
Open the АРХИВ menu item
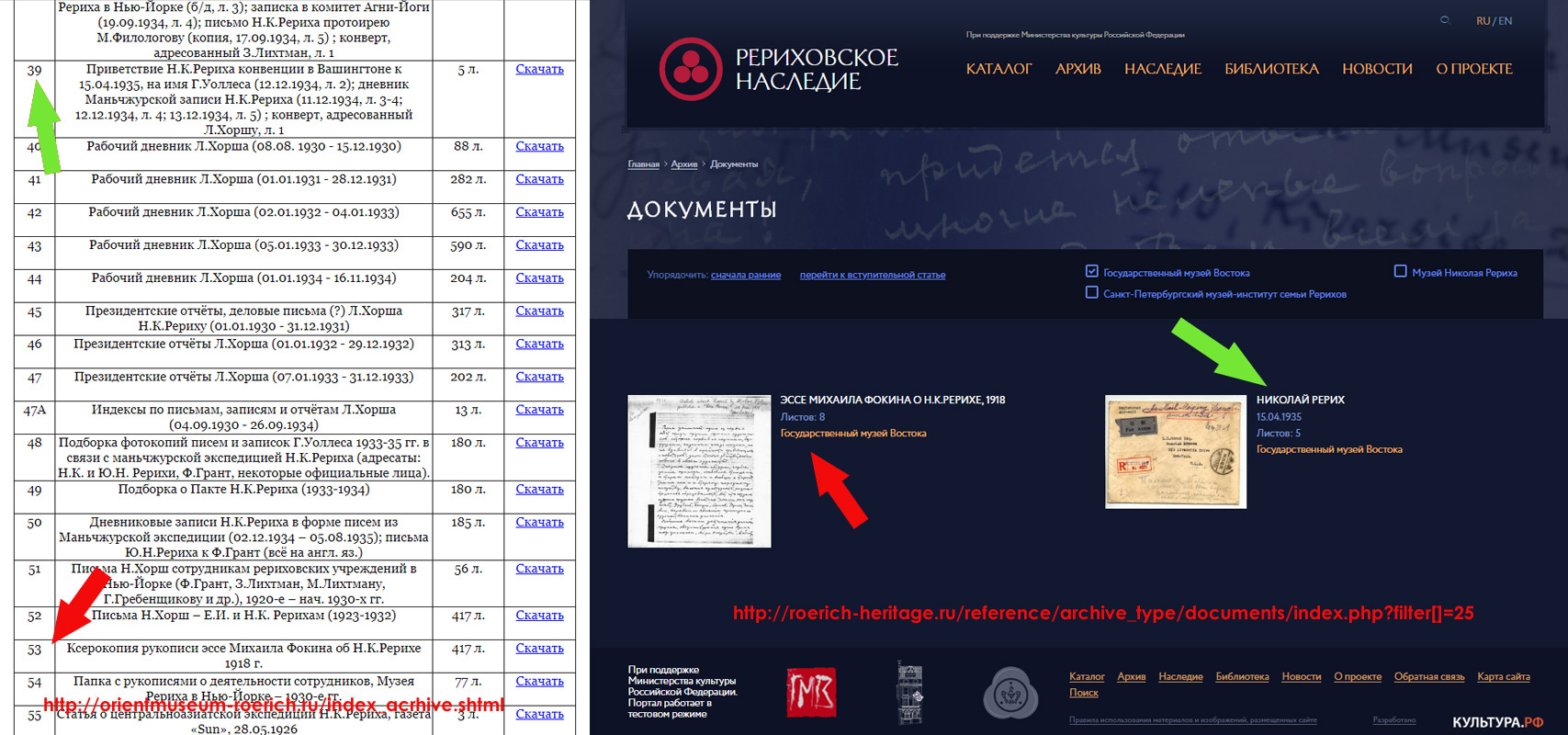pos(1078,69)
